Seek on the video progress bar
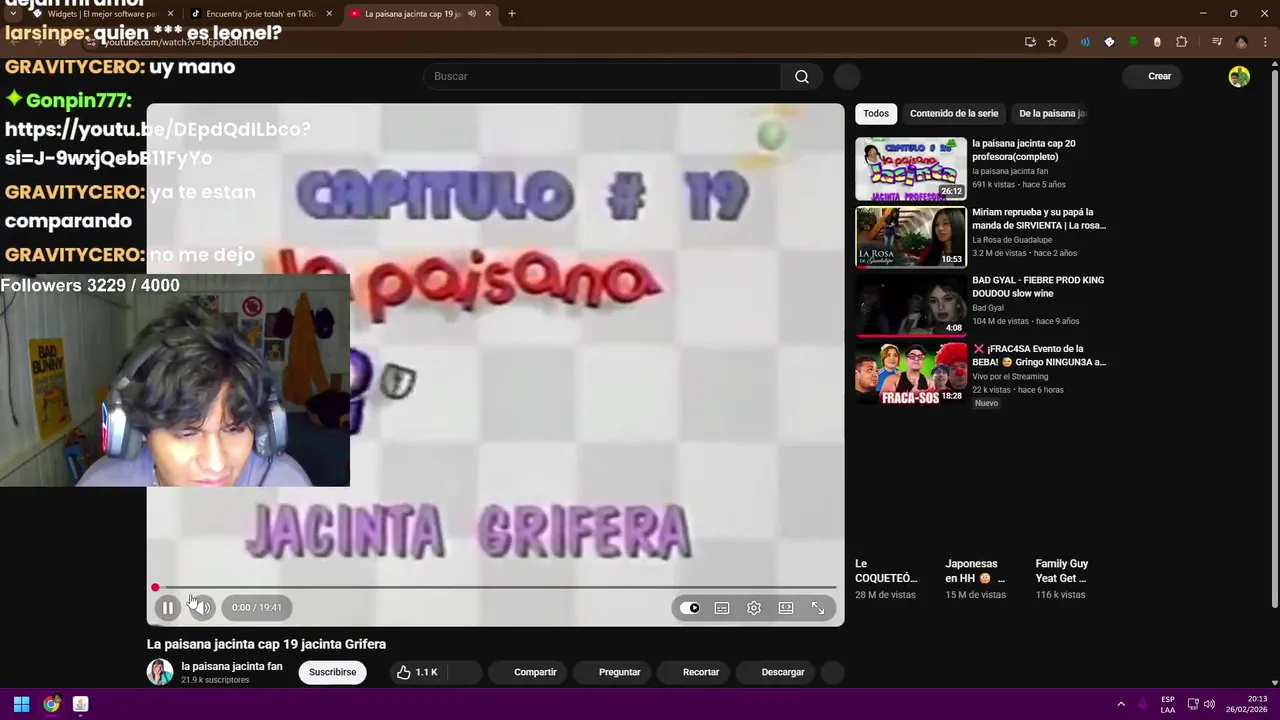 pyautogui.click(x=495, y=588)
